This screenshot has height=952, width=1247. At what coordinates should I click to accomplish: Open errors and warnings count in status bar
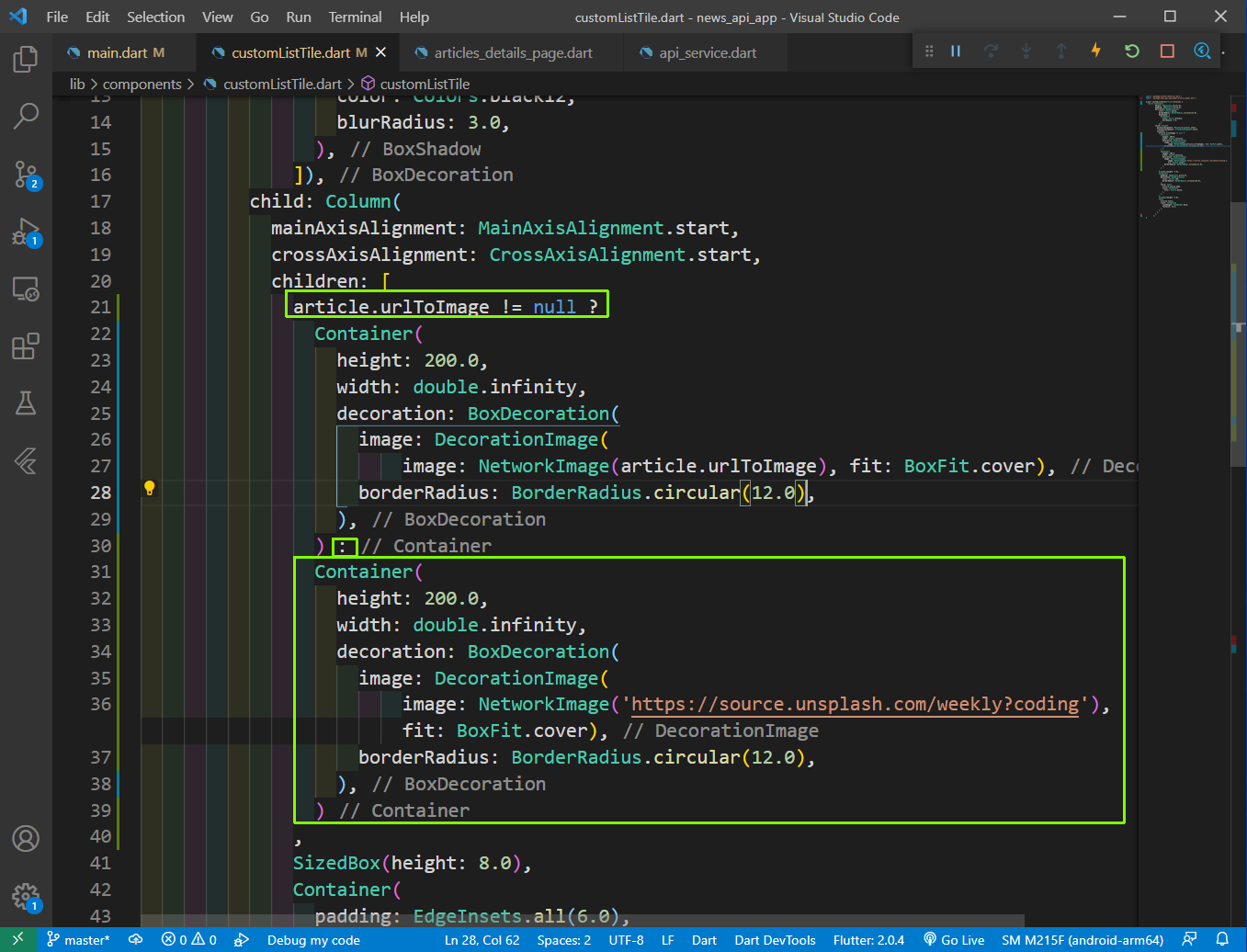coord(188,939)
